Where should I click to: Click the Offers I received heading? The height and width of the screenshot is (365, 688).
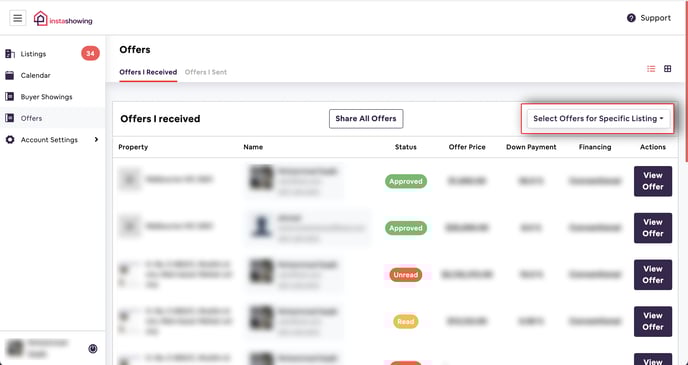(x=160, y=119)
